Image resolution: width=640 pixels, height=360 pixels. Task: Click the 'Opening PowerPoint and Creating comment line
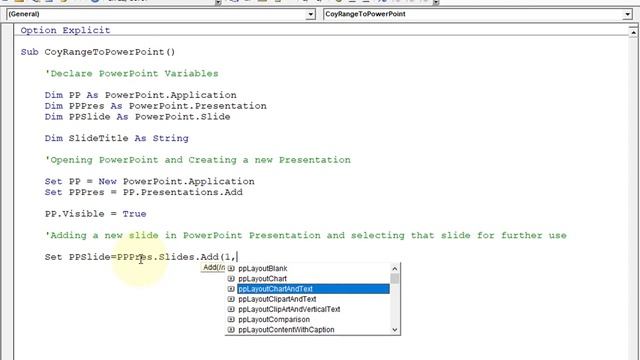tap(198, 160)
